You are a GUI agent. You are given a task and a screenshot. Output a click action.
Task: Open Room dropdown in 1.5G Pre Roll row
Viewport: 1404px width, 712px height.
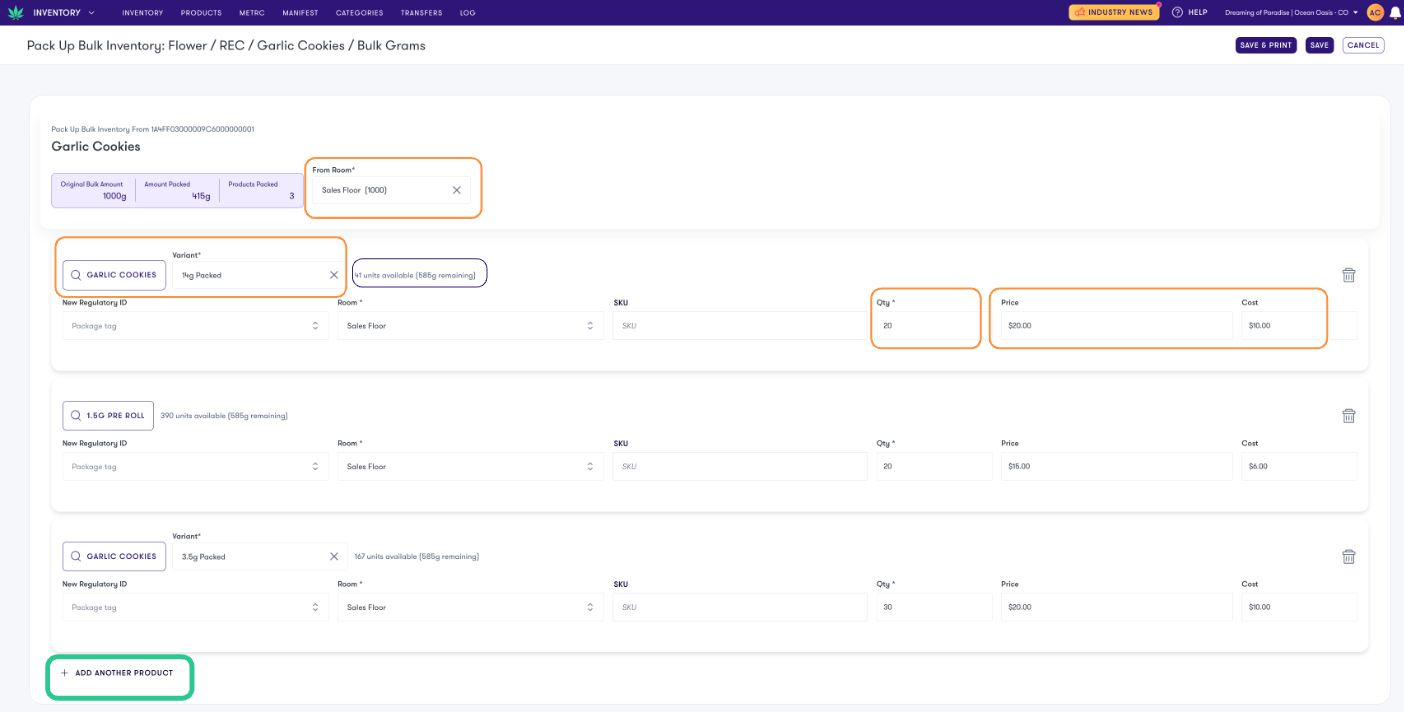470,466
